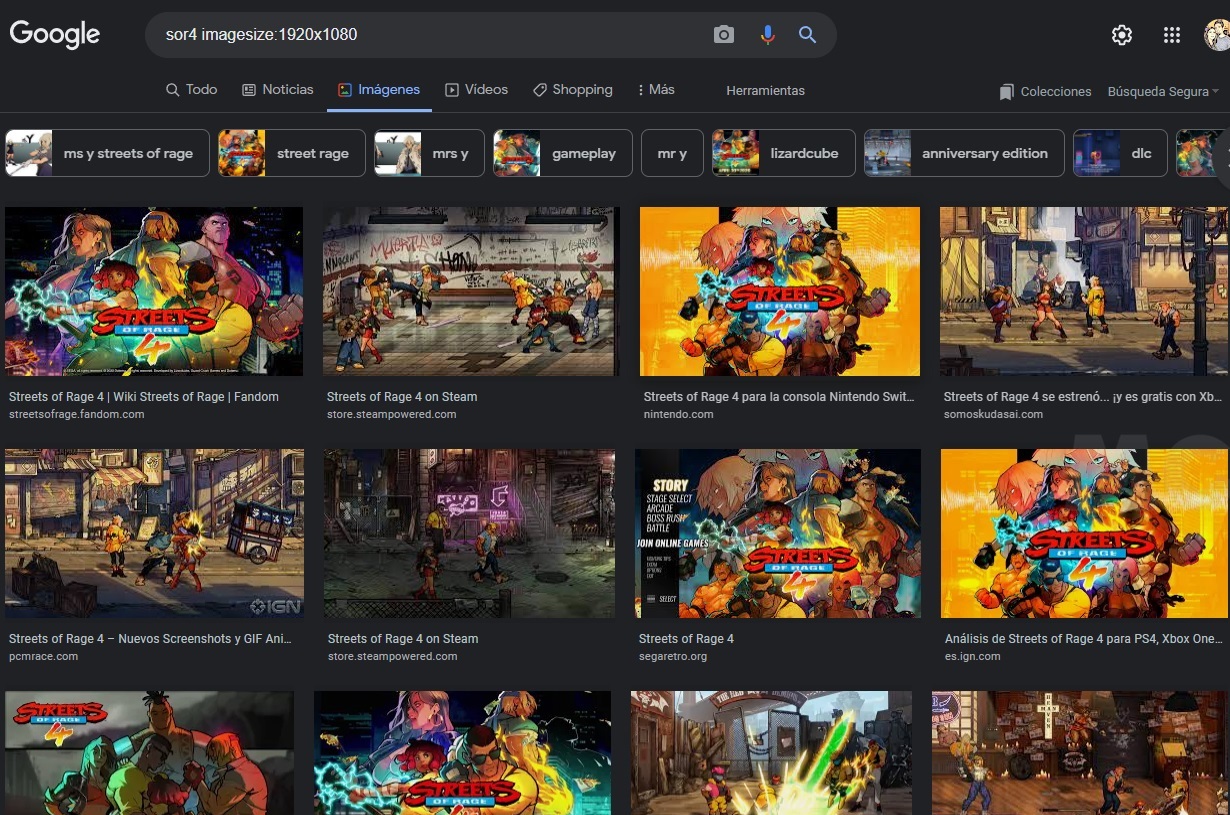Click the search query input field
This screenshot has height=815, width=1230.
tap(430, 35)
